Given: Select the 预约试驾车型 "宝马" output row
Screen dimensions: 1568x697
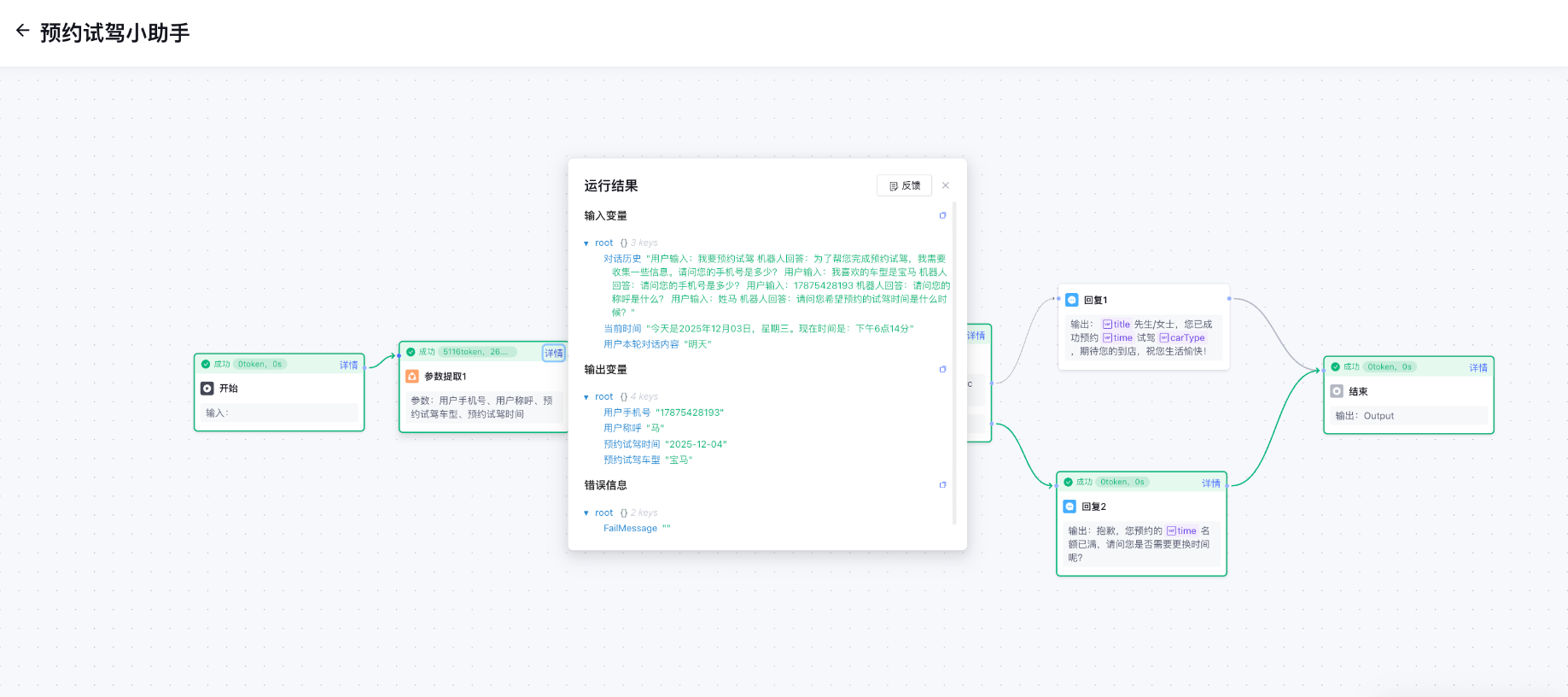Looking at the screenshot, I should click(648, 460).
